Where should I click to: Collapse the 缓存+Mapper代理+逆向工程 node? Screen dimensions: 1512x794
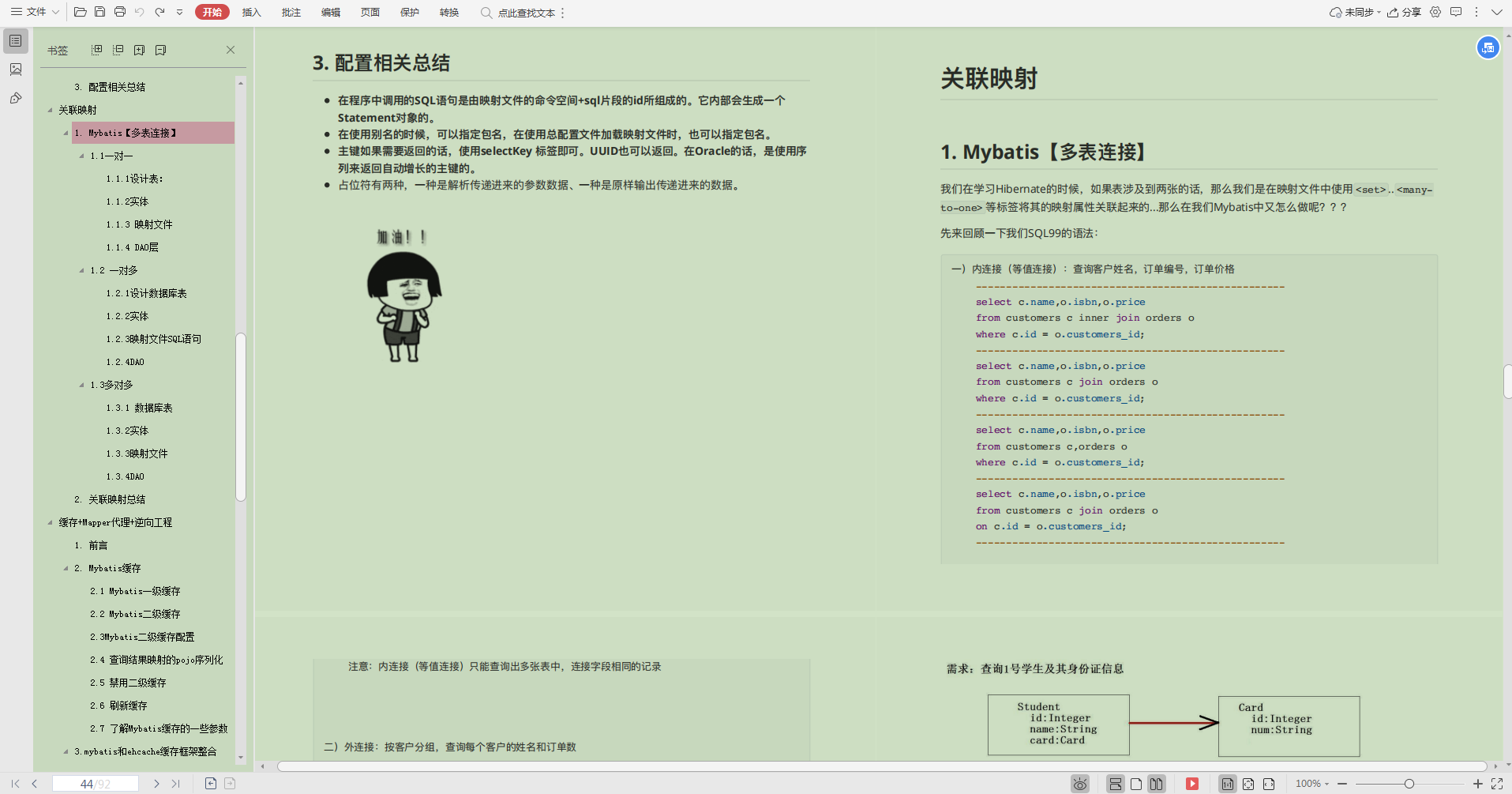[x=50, y=522]
